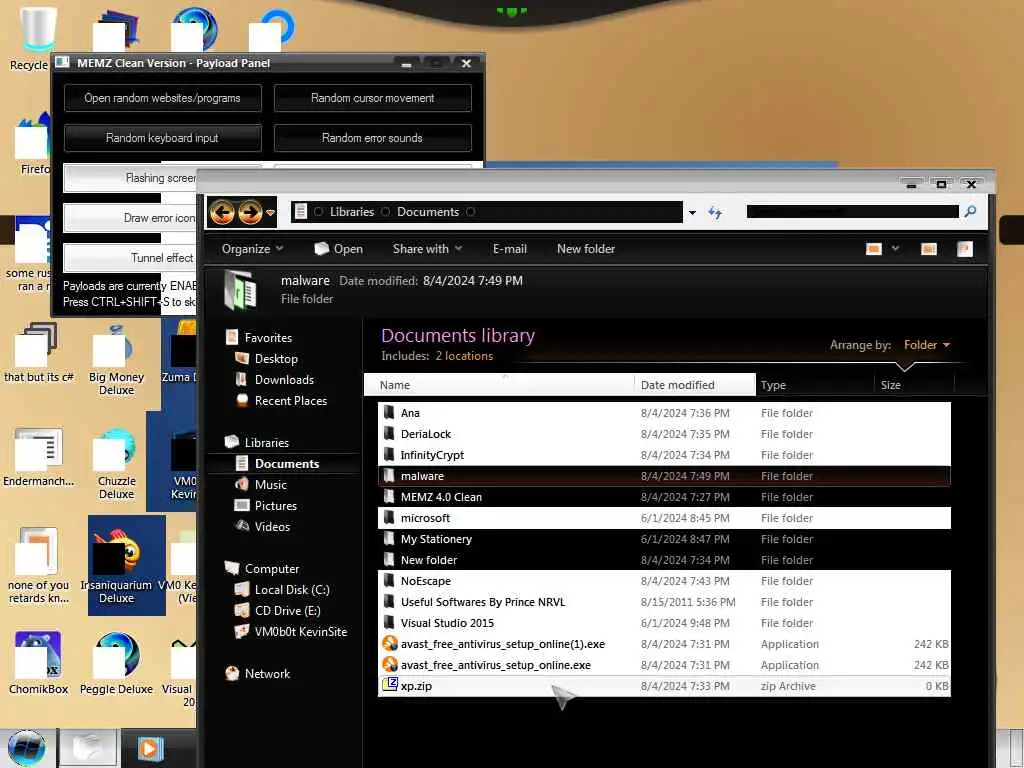Open Insaniquarium Deluxe desktop icon

(116, 566)
